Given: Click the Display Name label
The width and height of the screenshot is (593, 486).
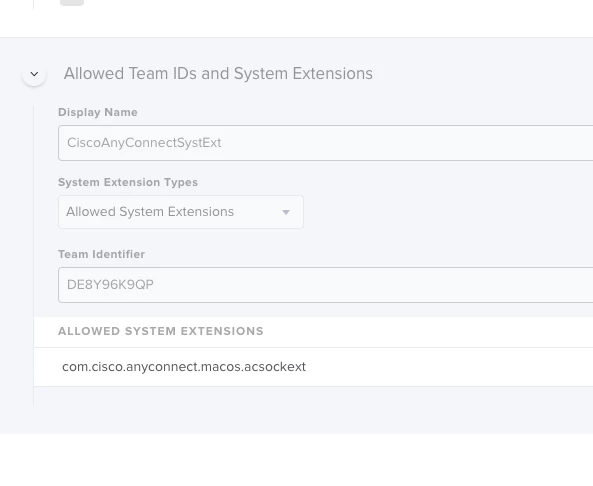Looking at the screenshot, I should point(98,112).
